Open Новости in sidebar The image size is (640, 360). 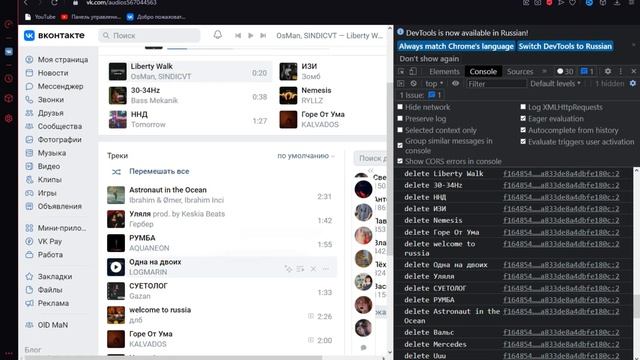[47, 73]
